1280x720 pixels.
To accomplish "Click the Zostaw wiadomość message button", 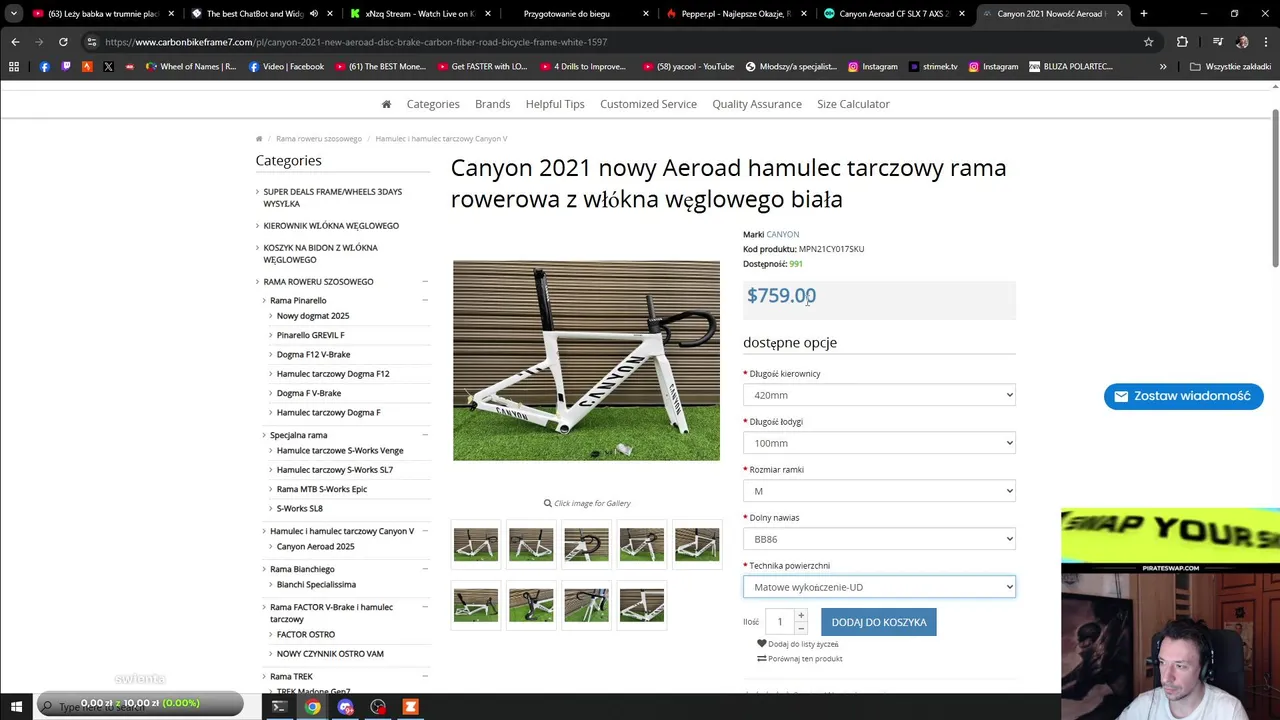I will pos(1184,396).
